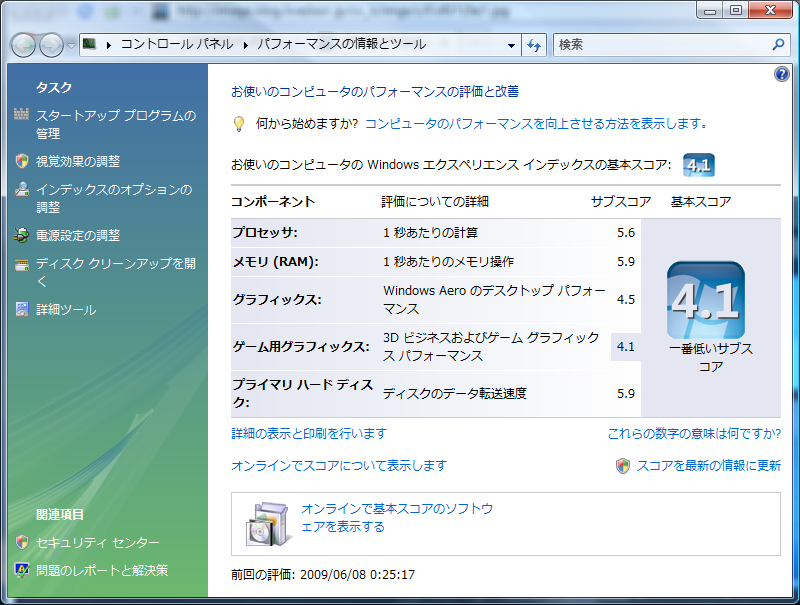Open 問題のレポートと解決策 related item
Screen dimensions: 800x605
pos(102,570)
